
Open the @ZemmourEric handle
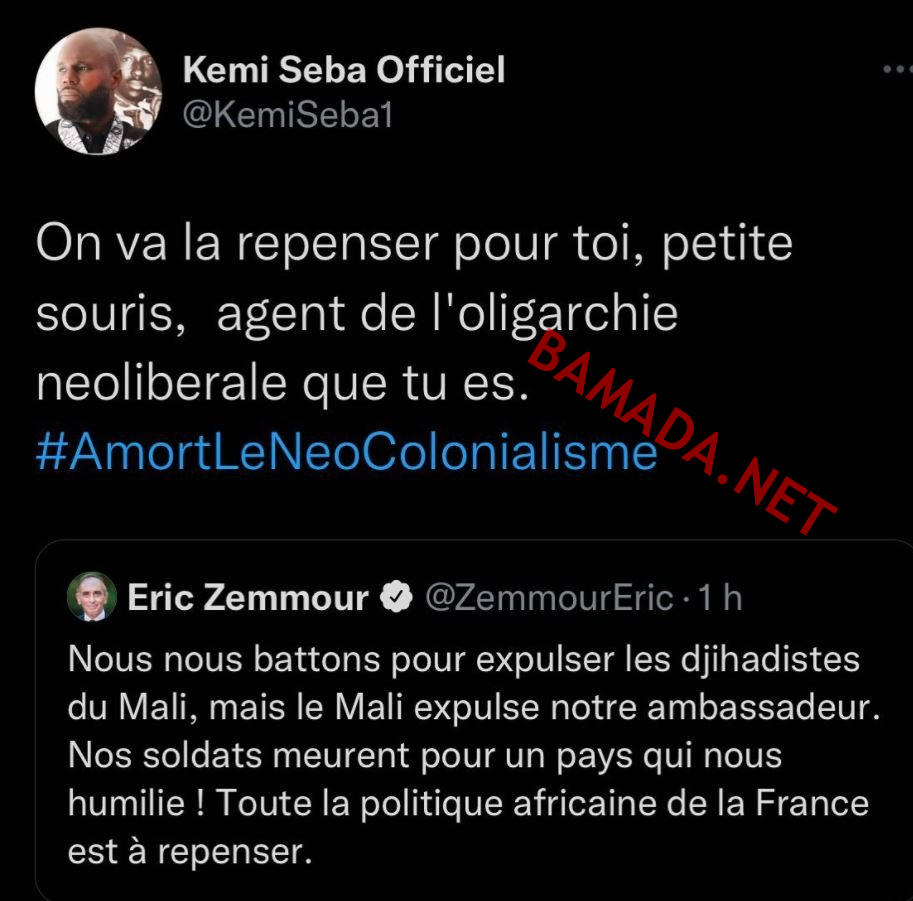[549, 598]
